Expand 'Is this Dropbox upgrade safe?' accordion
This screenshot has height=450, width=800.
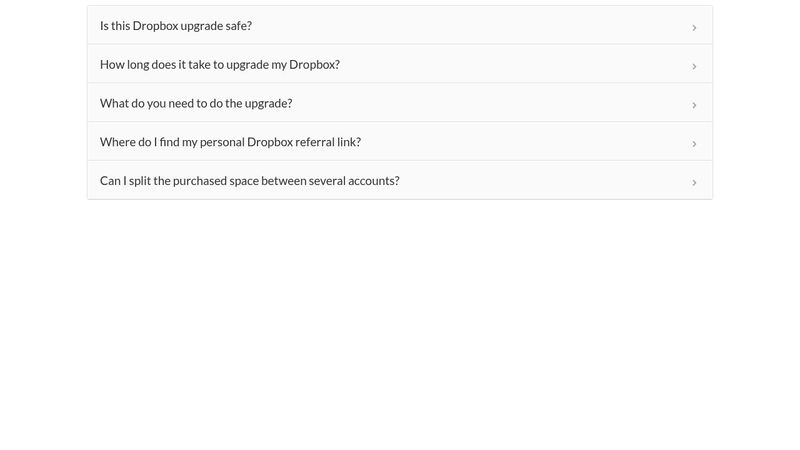click(x=400, y=26)
